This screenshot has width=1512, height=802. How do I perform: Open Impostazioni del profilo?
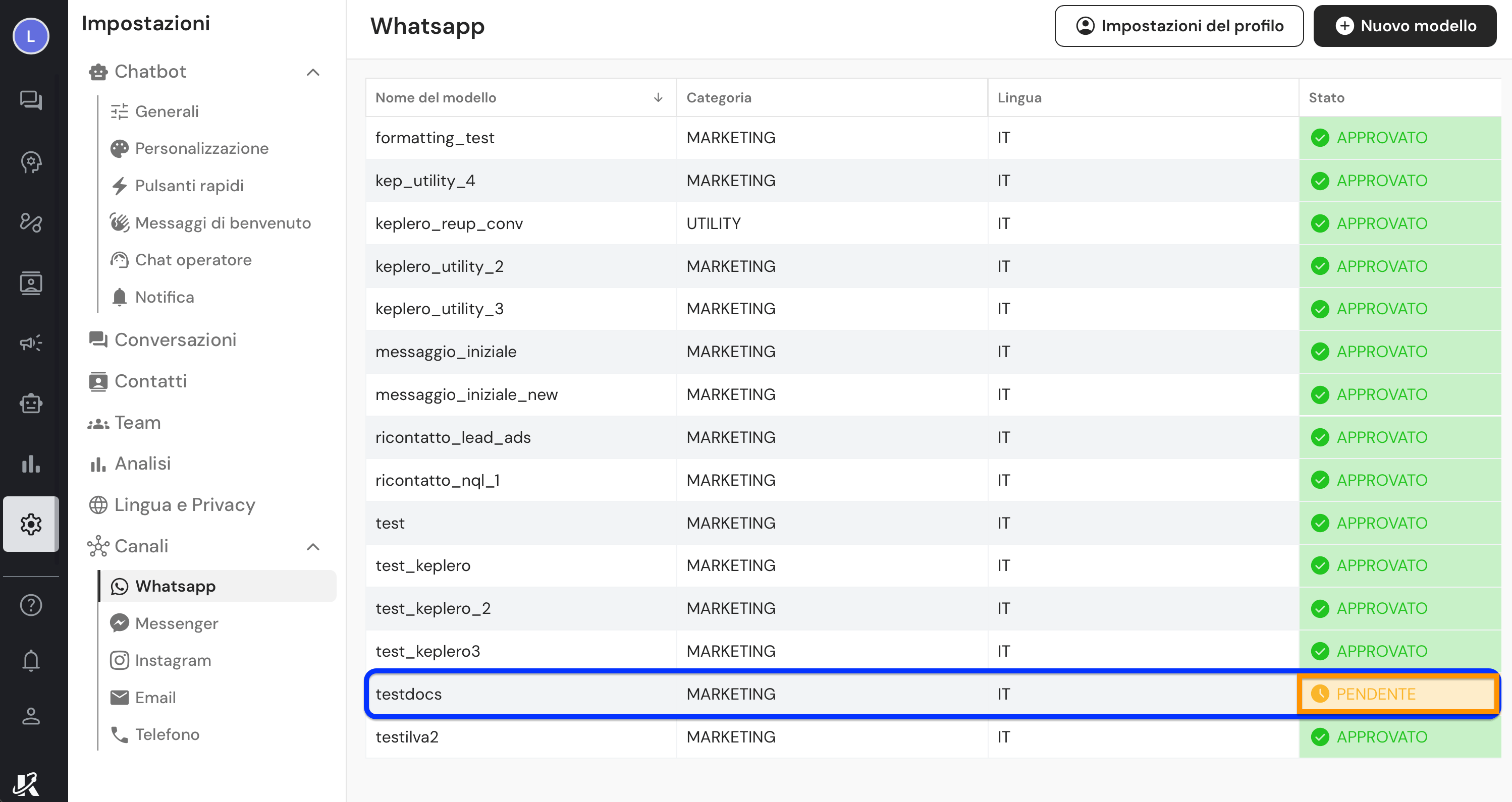(x=1178, y=26)
